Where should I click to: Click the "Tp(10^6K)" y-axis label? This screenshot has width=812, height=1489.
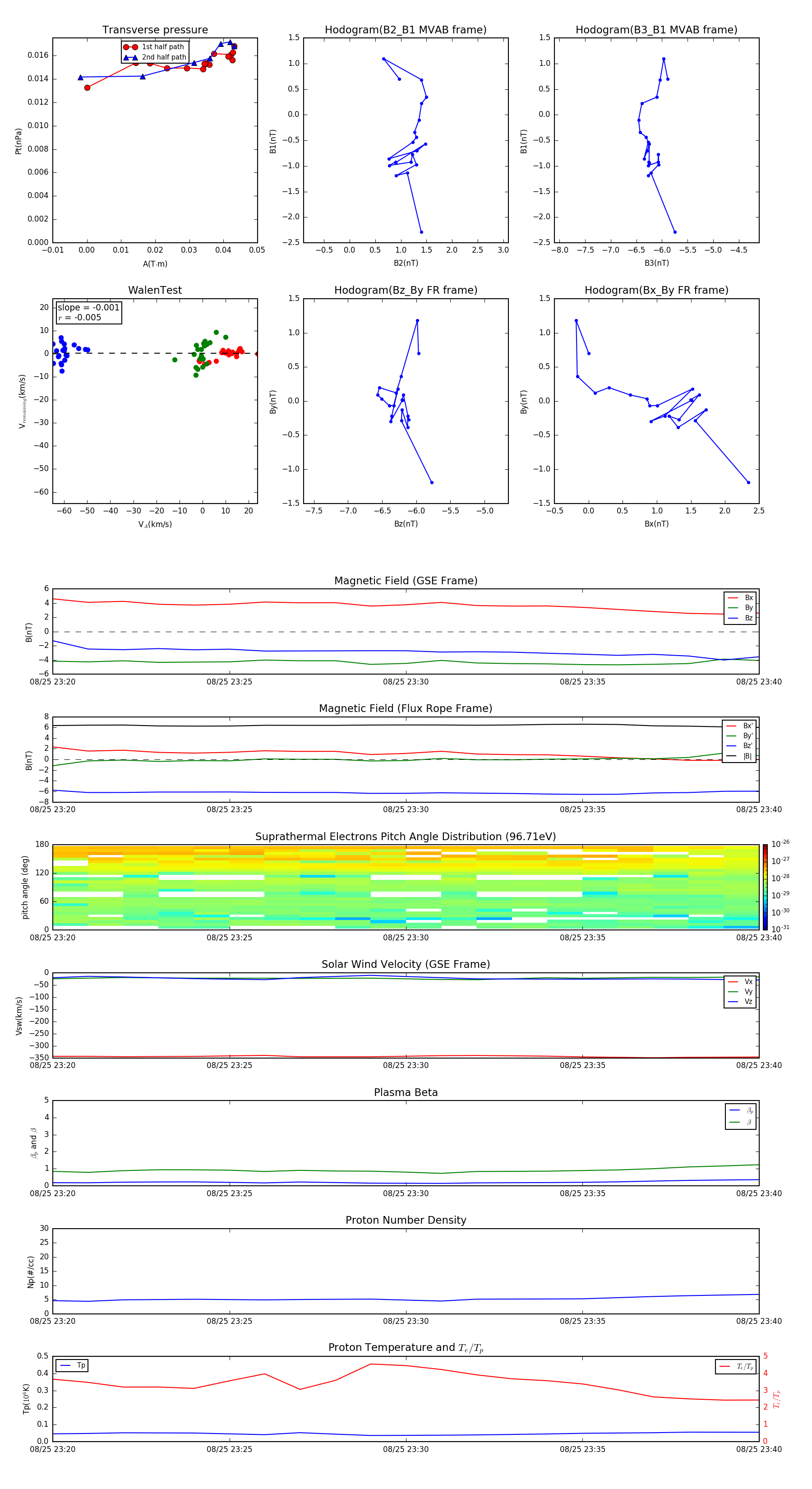[26, 1399]
